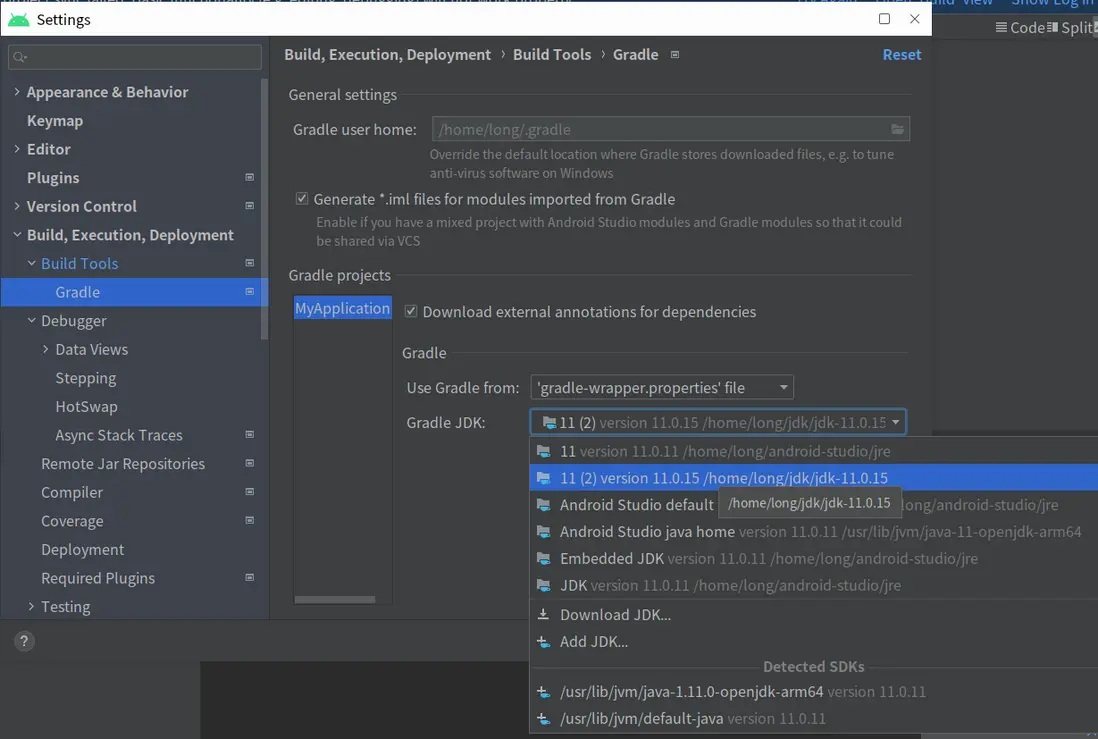The height and width of the screenshot is (739, 1098).
Task: Collapse the Debugger tree node
Action: (32, 320)
